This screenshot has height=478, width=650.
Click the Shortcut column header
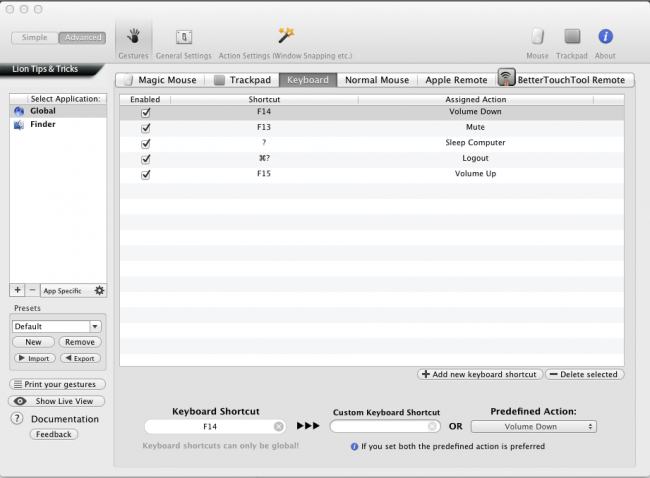[264, 99]
